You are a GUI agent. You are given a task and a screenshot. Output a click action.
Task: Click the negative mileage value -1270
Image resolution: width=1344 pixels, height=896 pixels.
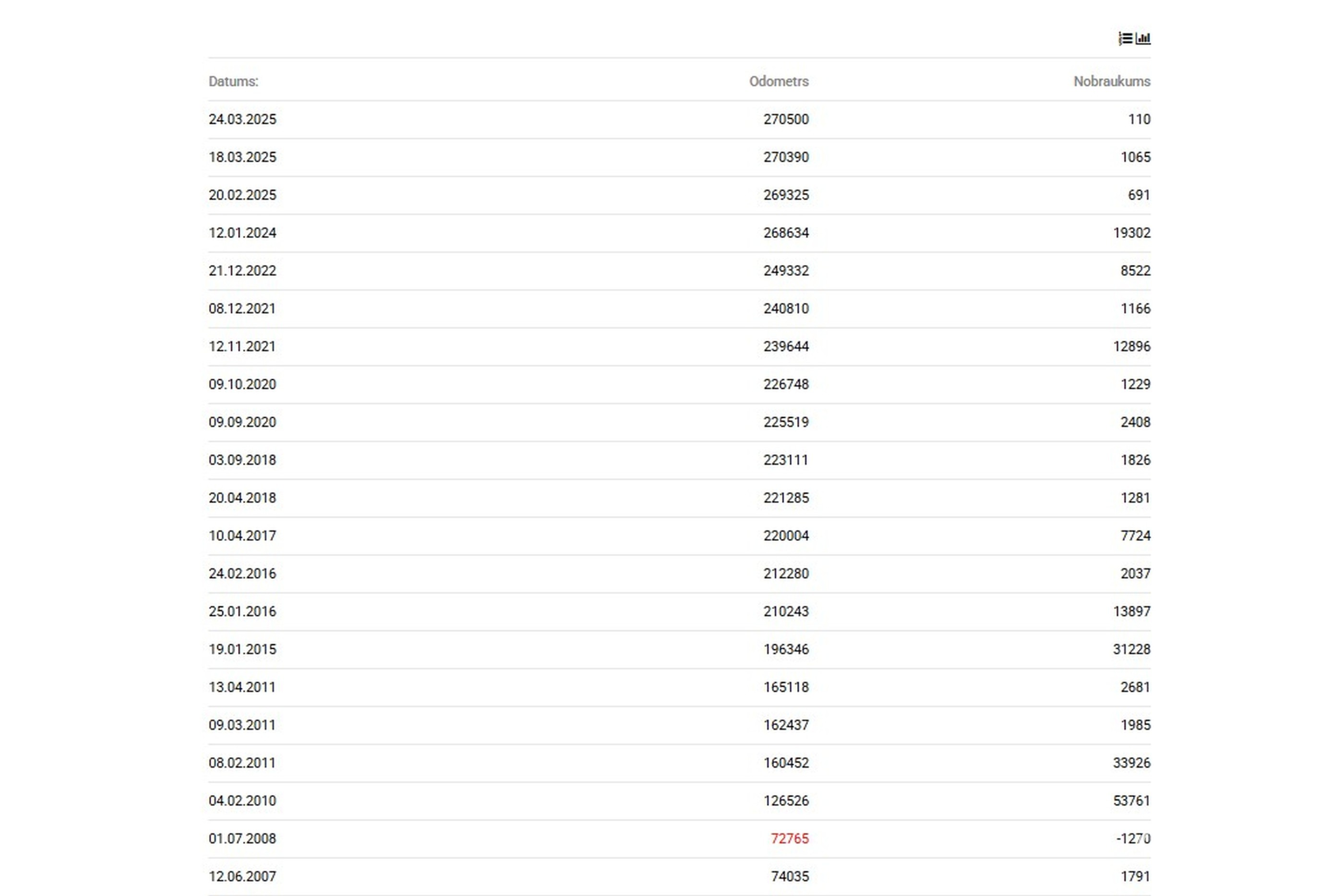coord(1133,838)
